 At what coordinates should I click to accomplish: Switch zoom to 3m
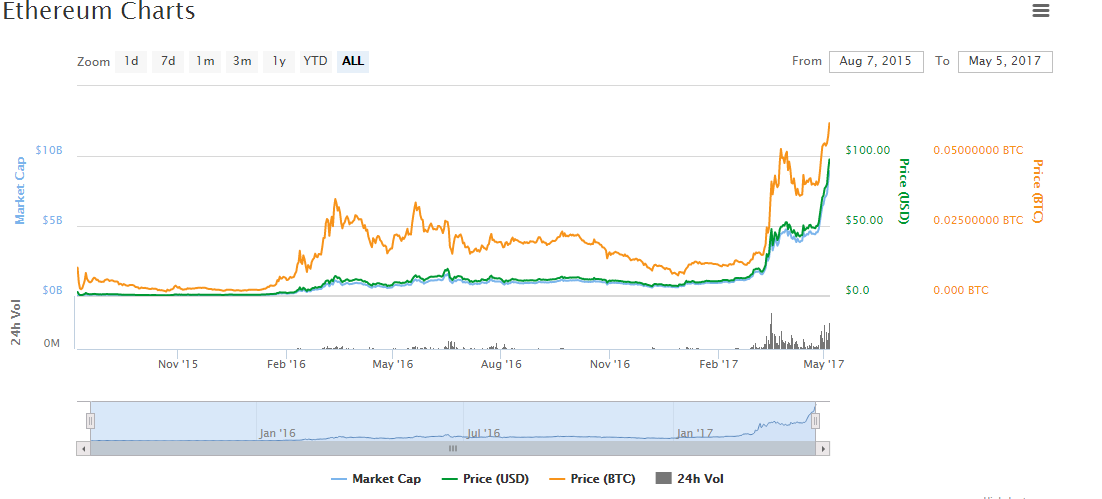(x=242, y=61)
